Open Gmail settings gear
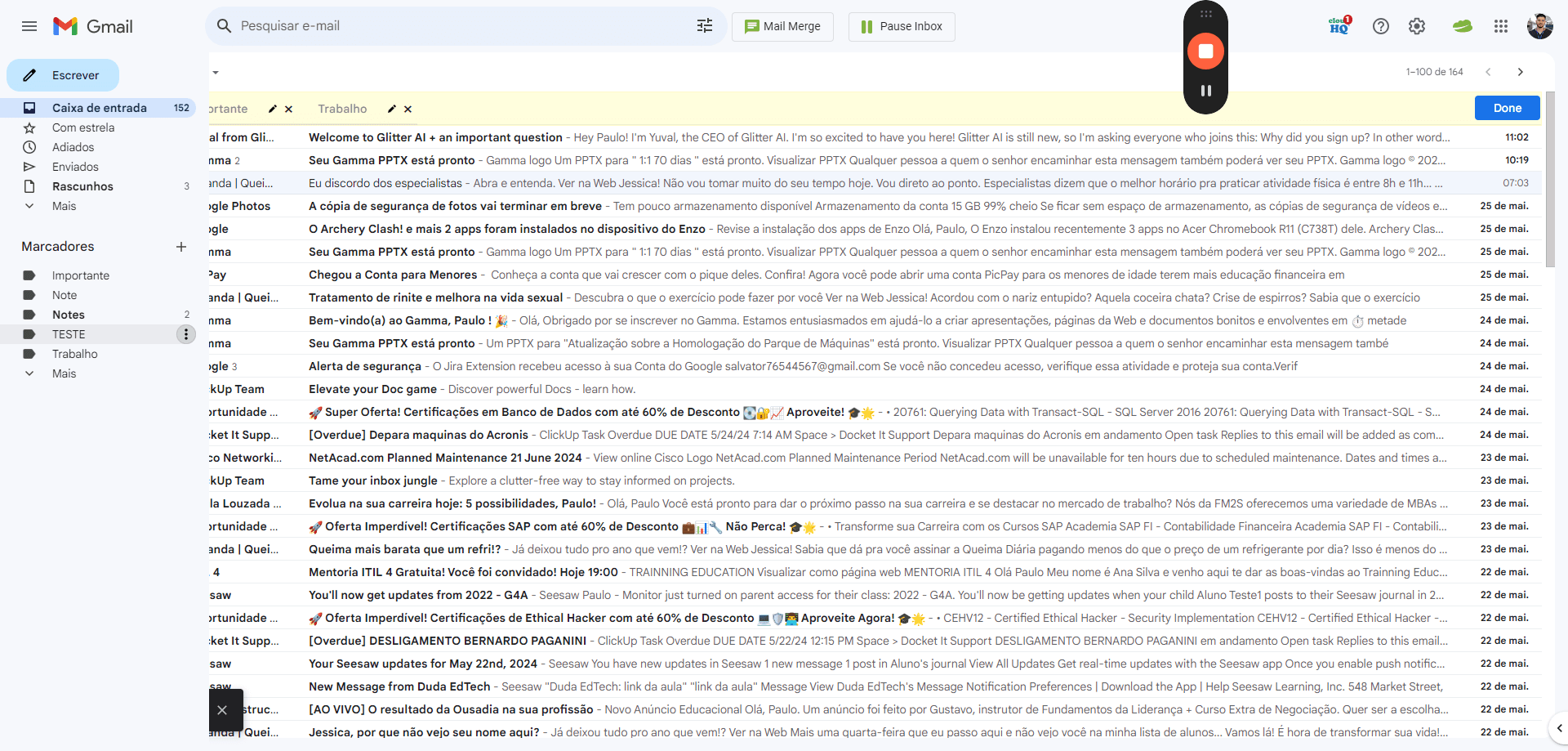1568x751 pixels. [x=1417, y=26]
